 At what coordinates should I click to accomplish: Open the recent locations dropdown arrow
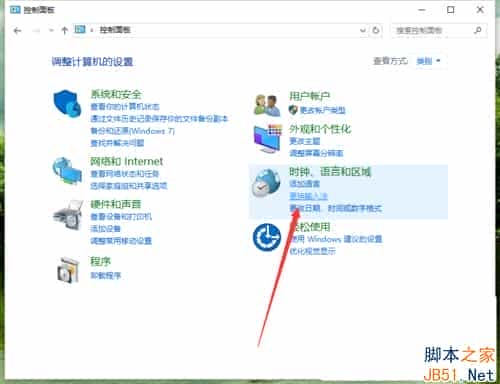click(51, 31)
